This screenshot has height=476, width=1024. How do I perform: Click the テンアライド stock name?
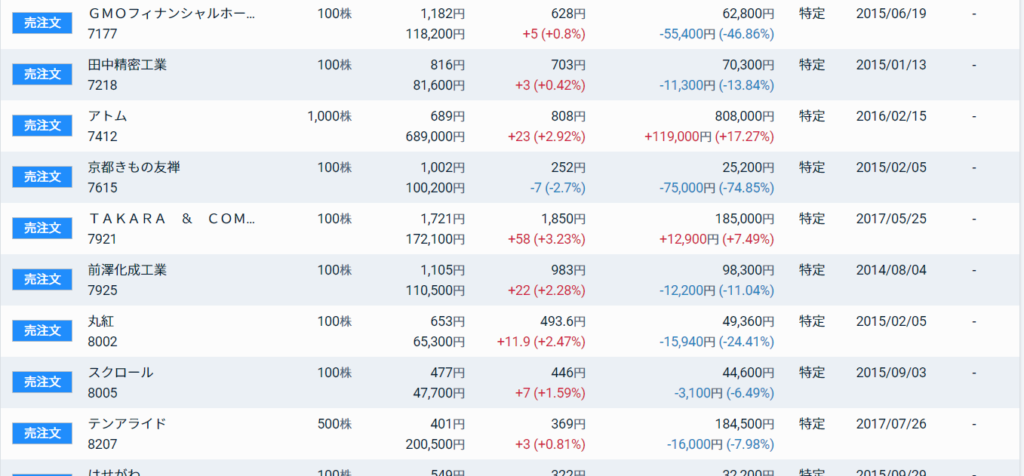[127, 423]
